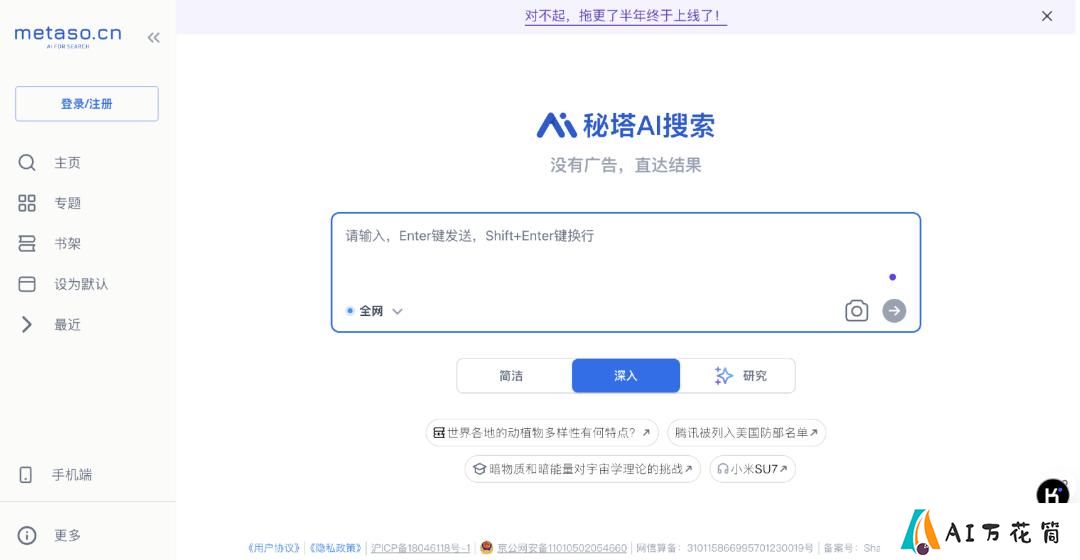Open suggestion 腾讯被列入美国防部名单
The width and height of the screenshot is (1080, 560).
coord(746,433)
